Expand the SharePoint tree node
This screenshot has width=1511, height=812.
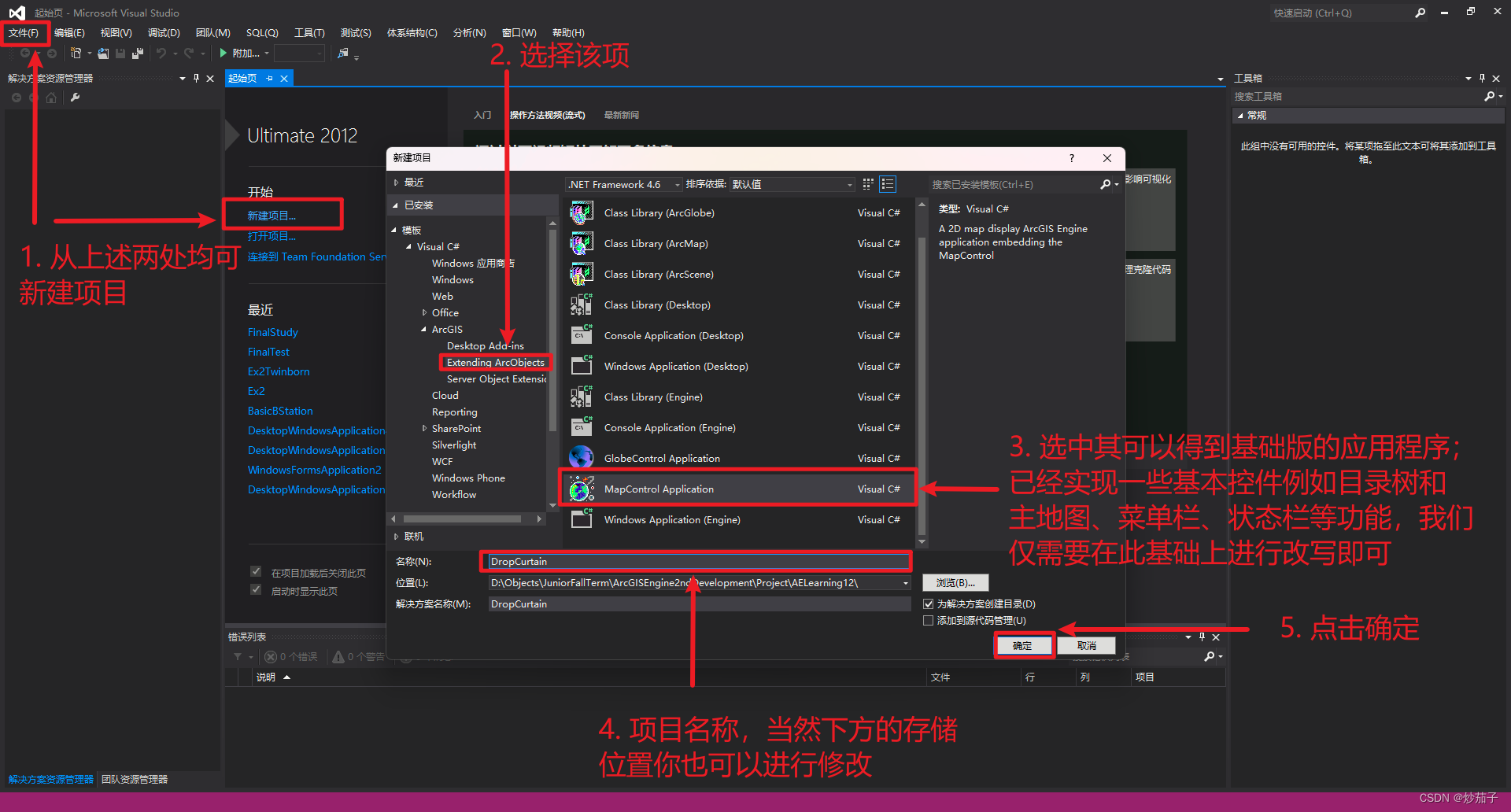click(x=424, y=429)
